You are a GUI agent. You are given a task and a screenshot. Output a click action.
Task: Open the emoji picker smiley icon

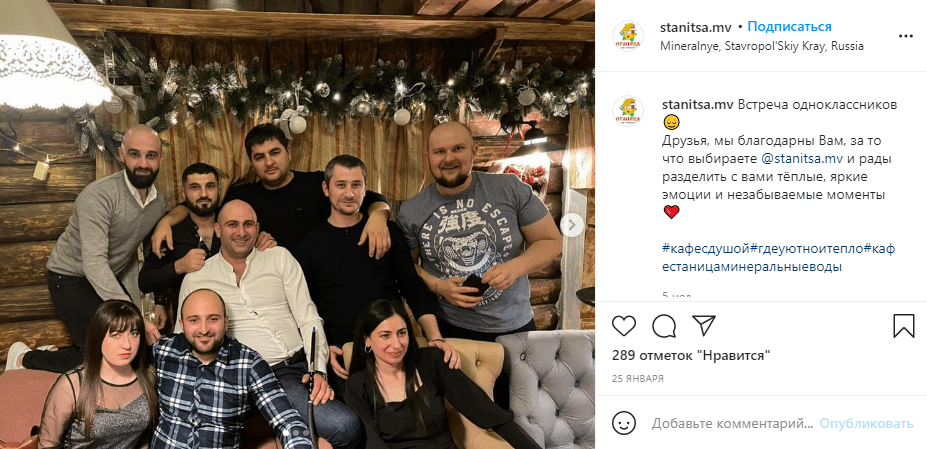[x=624, y=424]
